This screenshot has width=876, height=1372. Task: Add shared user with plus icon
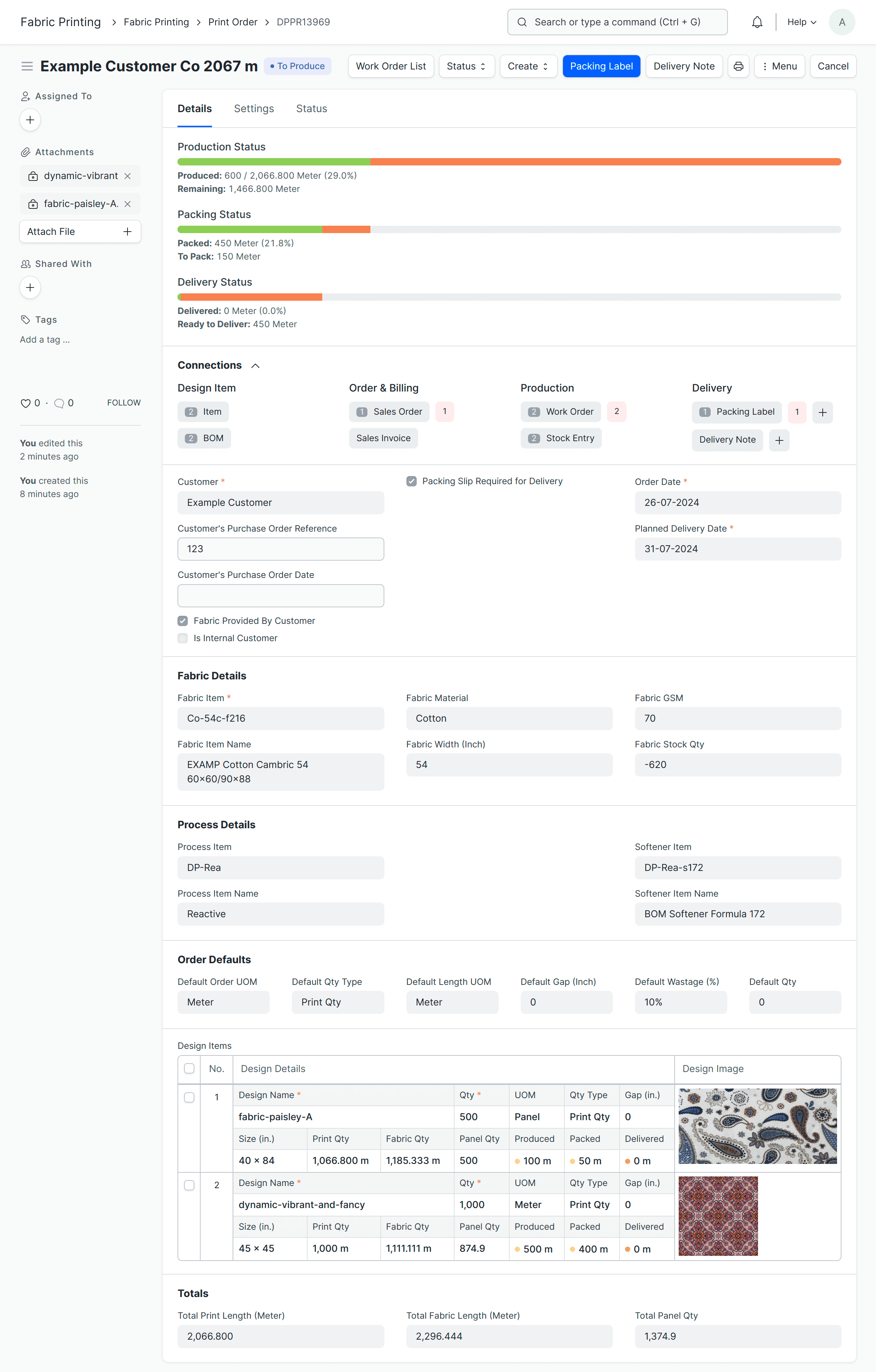(x=30, y=288)
